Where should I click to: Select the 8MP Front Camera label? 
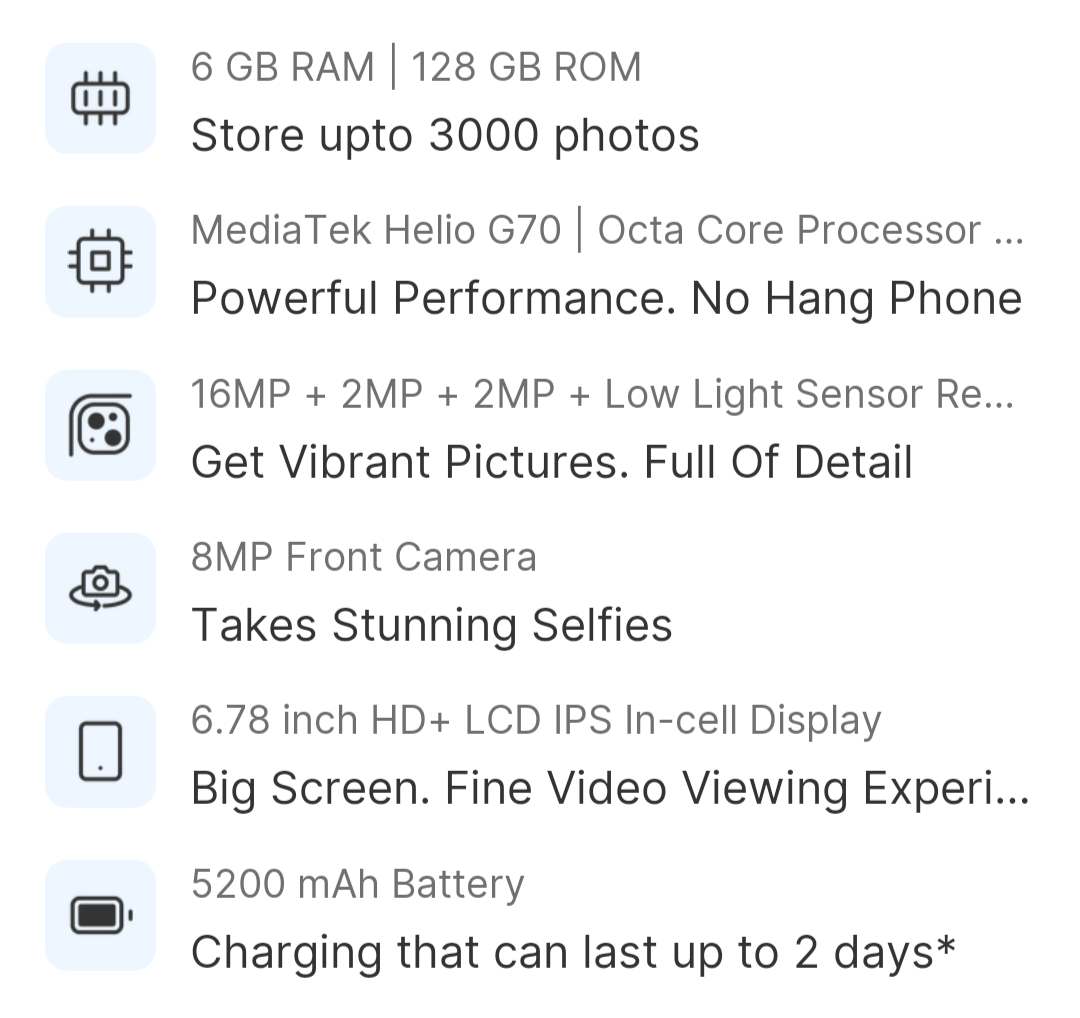(364, 557)
